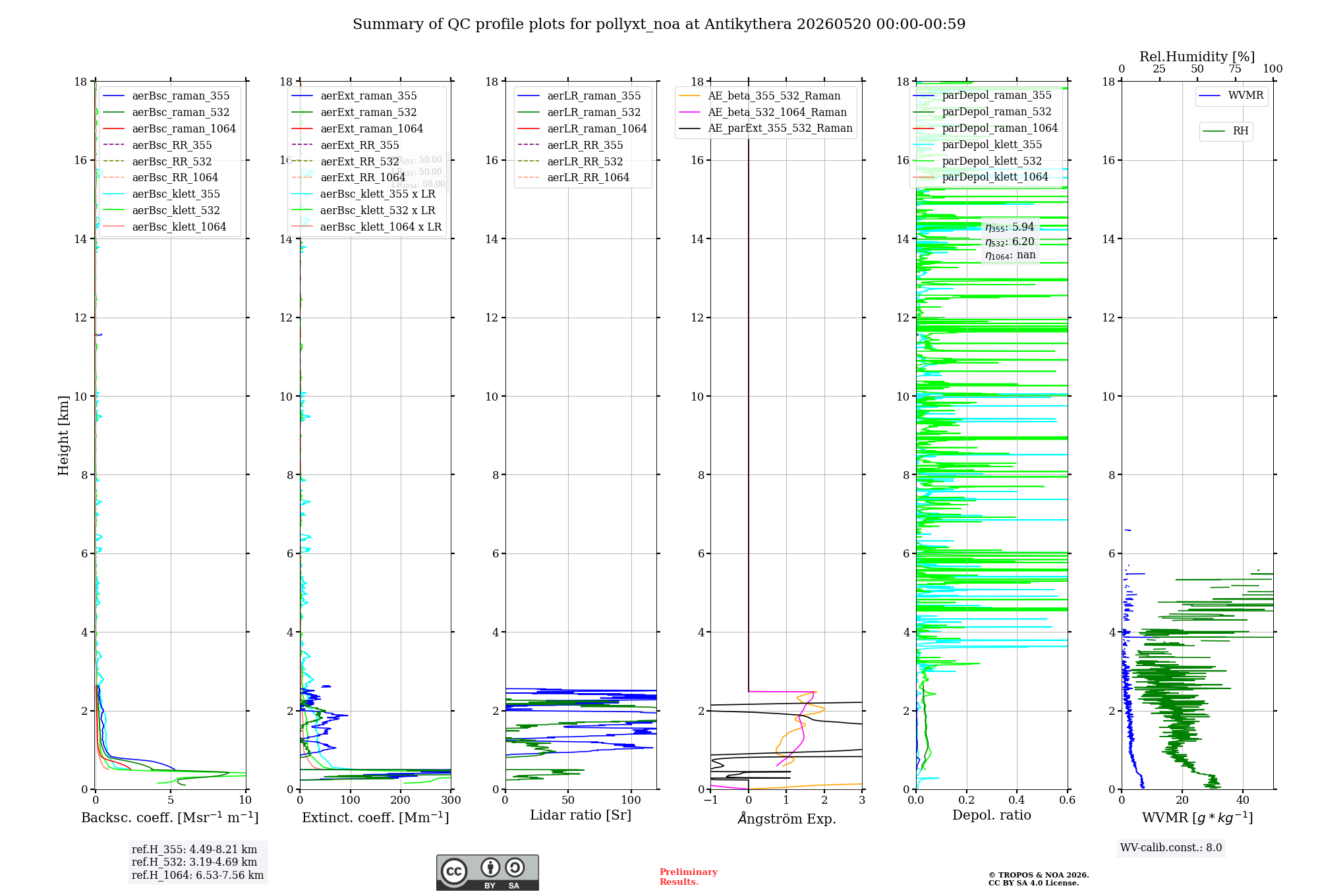Viewport: 1318px width, 896px height.
Task: Click the SA share-alike icon in badge
Action: (x=515, y=867)
